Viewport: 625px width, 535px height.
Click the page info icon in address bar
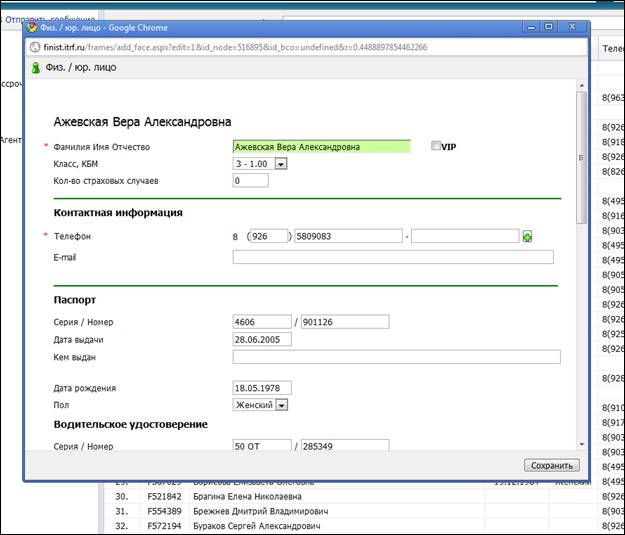(35, 47)
